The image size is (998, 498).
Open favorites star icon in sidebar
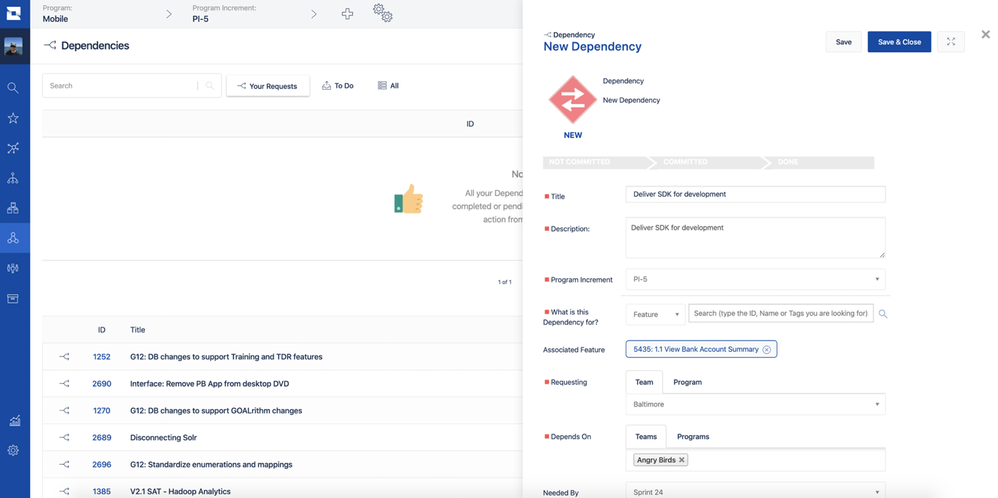point(13,118)
